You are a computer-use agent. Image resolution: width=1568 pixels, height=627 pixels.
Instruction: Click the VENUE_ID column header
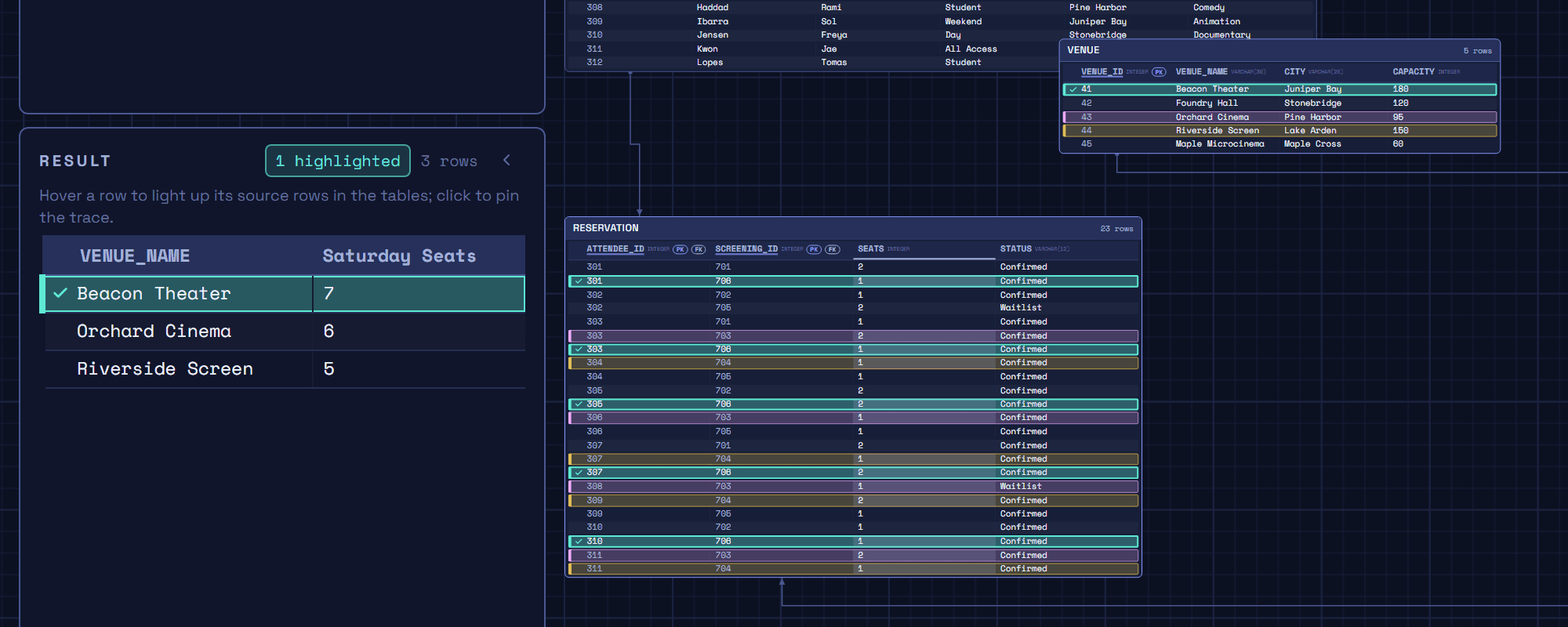(1102, 71)
